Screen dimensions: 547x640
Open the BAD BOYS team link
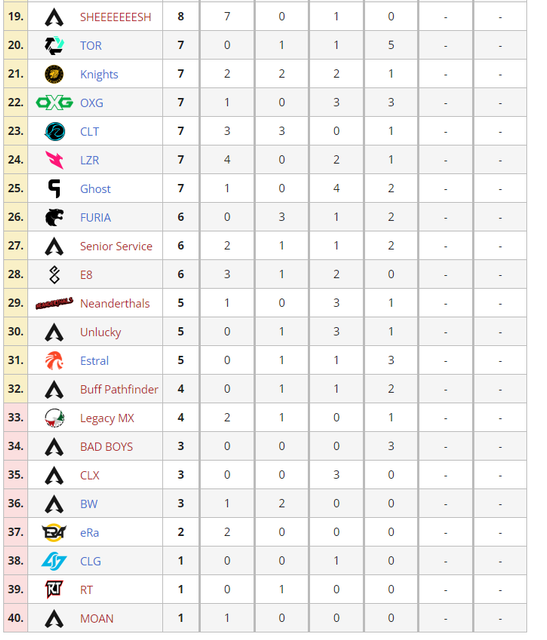(x=107, y=447)
